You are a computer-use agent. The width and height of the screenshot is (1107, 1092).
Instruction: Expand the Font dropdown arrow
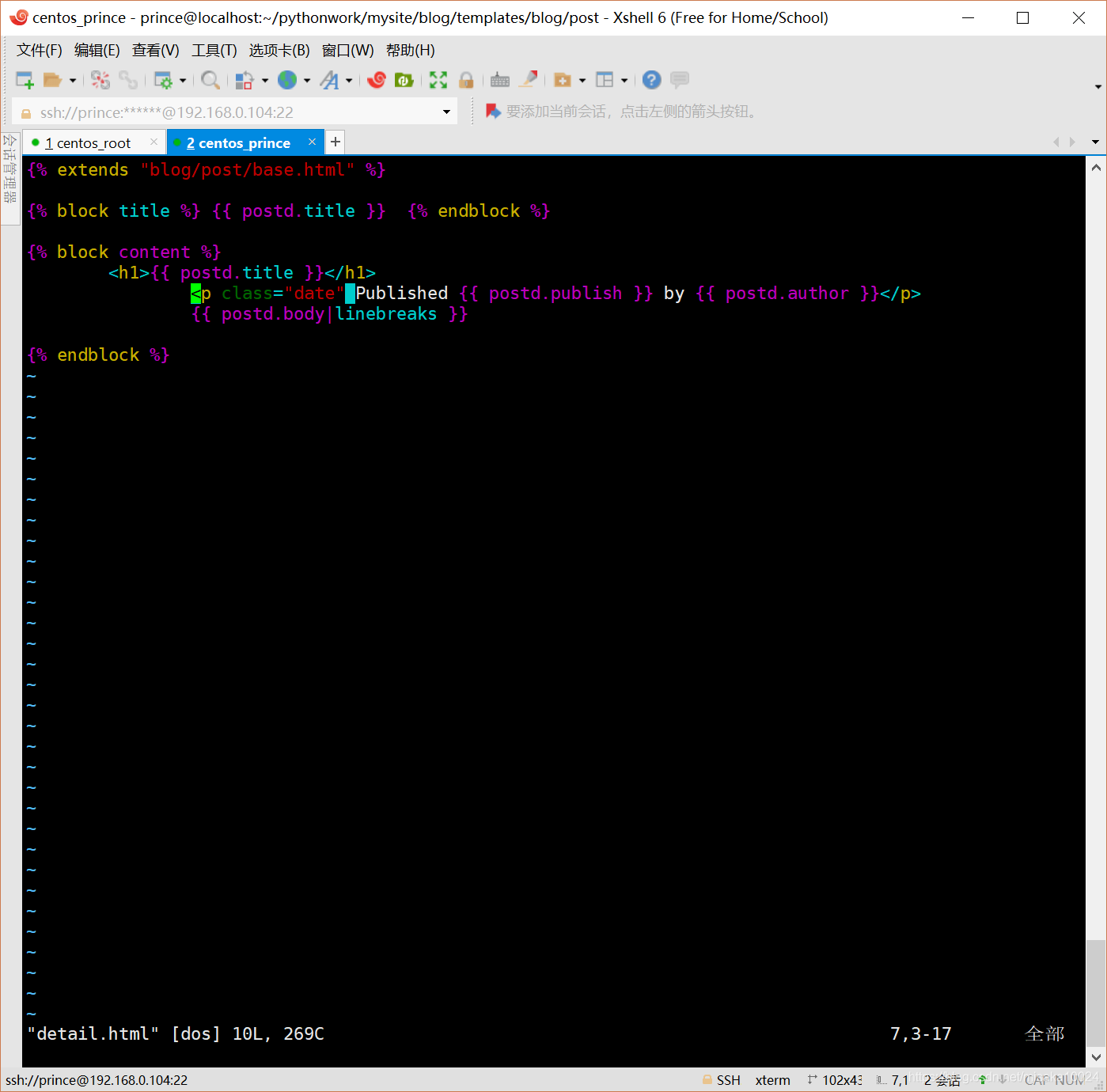pyautogui.click(x=349, y=80)
